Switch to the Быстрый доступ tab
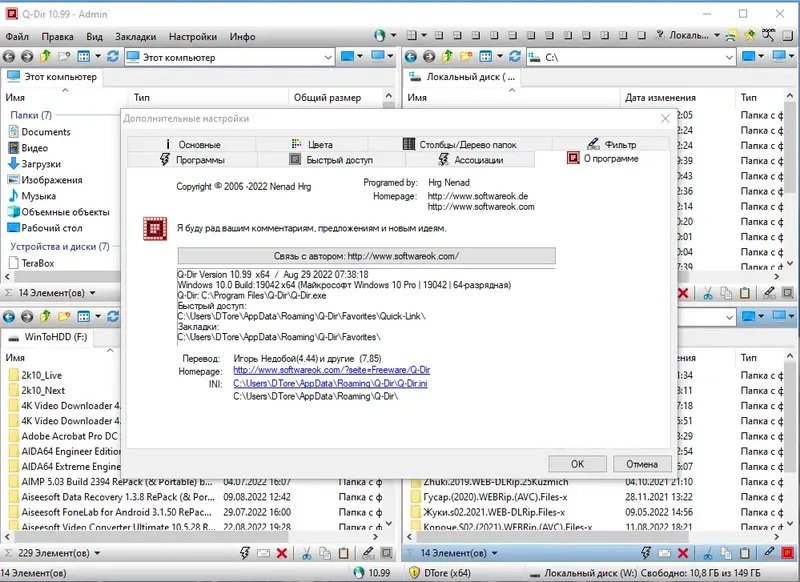Screen dimensions: 800x582 coord(332,160)
